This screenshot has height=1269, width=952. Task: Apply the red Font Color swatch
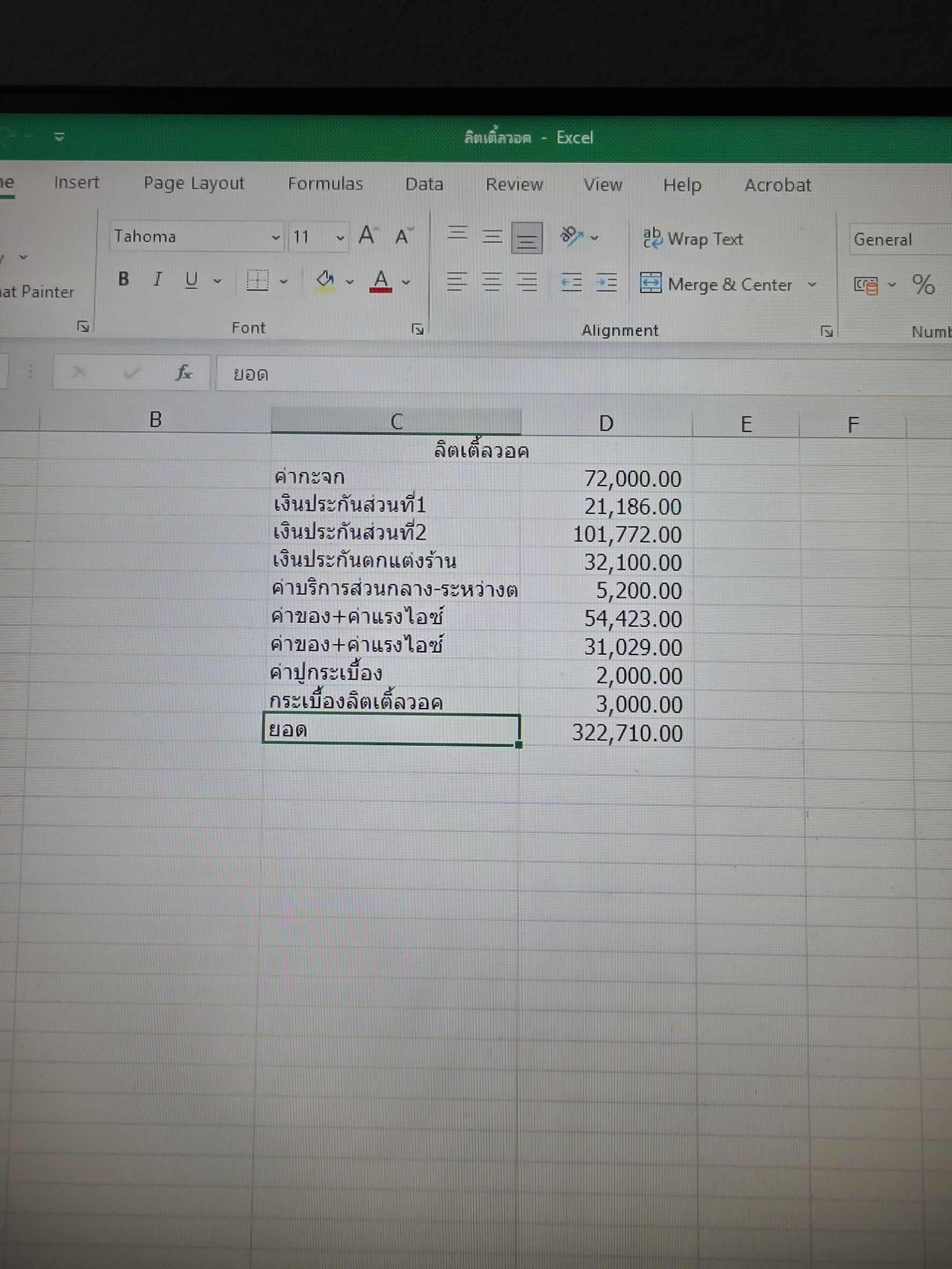tap(382, 281)
